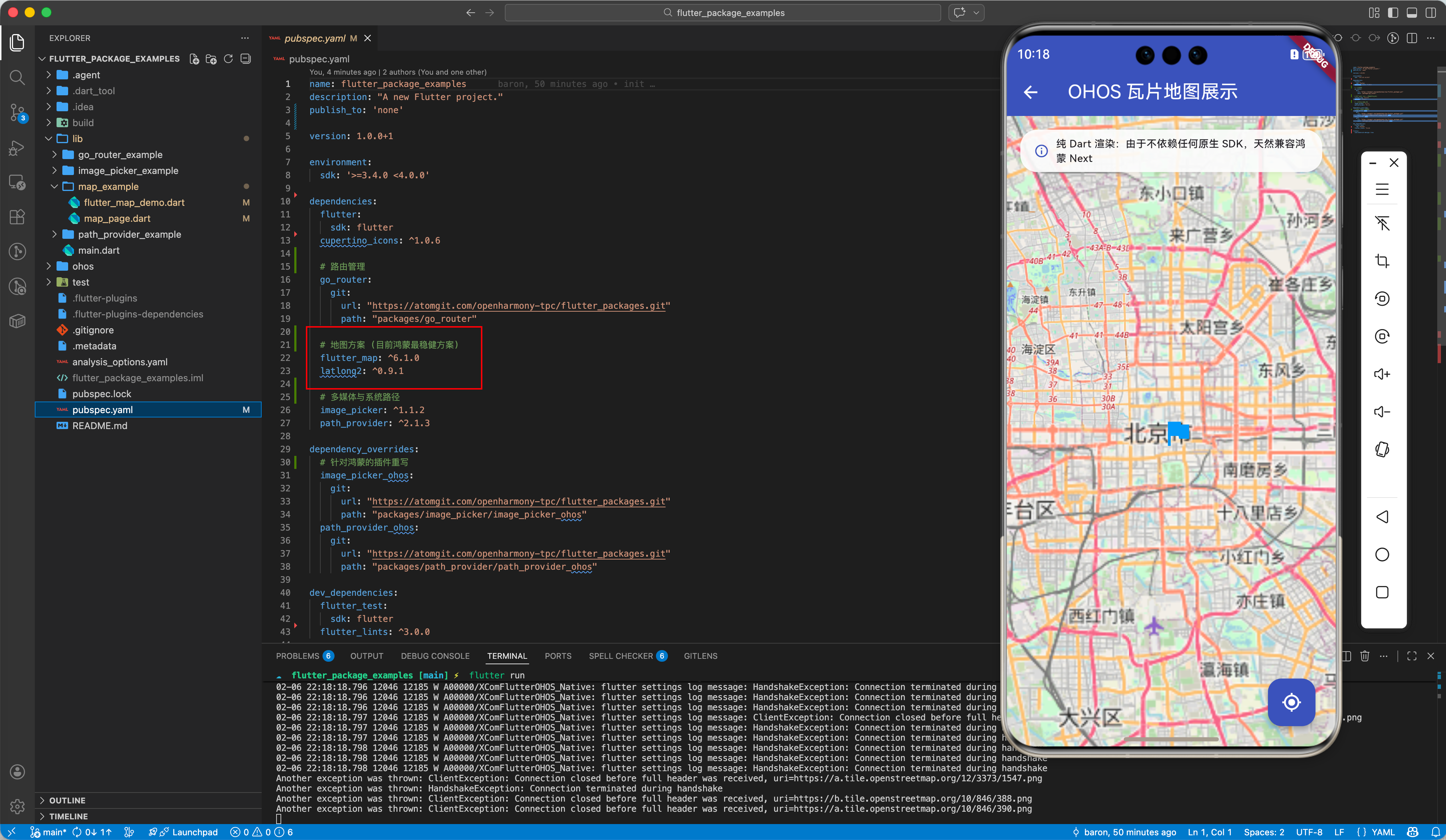
Task: Refresh the Explorer file tree
Action: 228,59
